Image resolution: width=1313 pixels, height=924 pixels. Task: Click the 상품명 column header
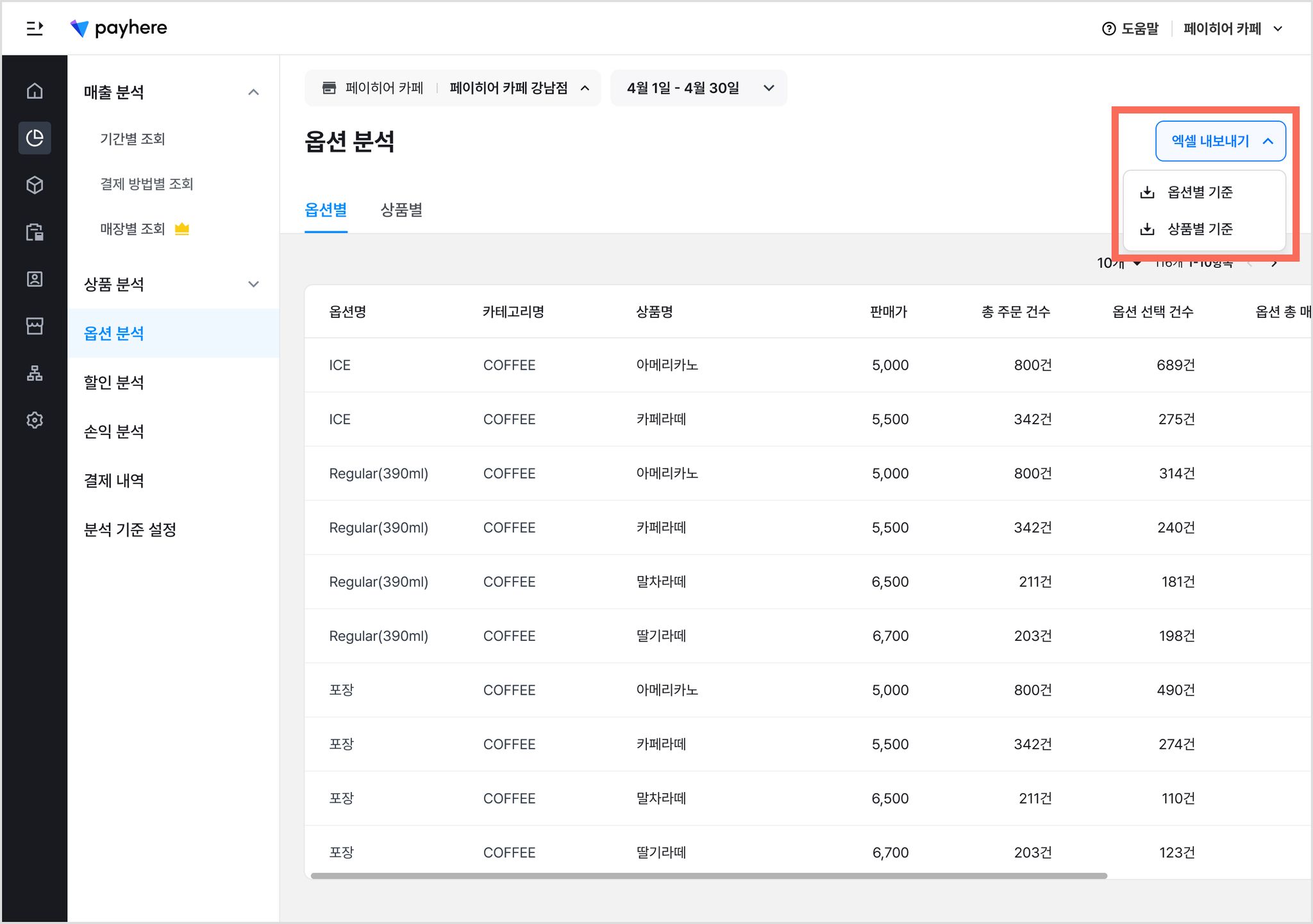[655, 312]
